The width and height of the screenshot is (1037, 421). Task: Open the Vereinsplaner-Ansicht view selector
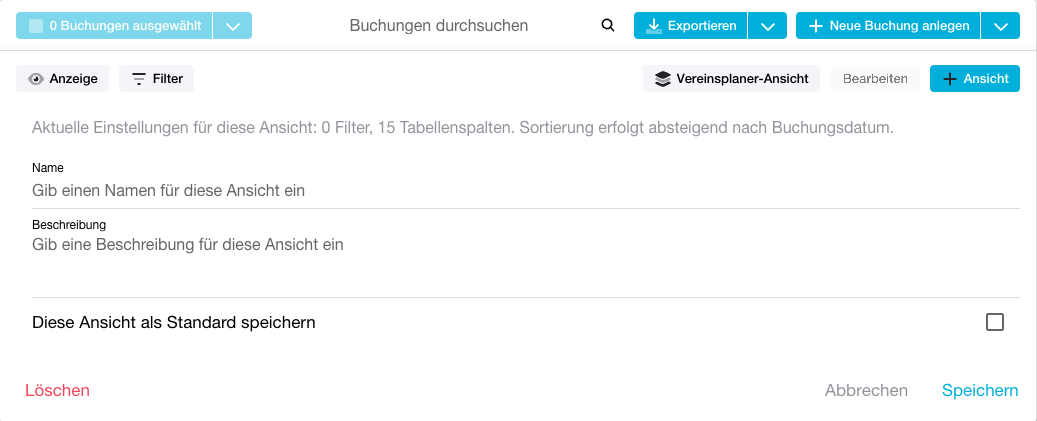click(x=731, y=79)
